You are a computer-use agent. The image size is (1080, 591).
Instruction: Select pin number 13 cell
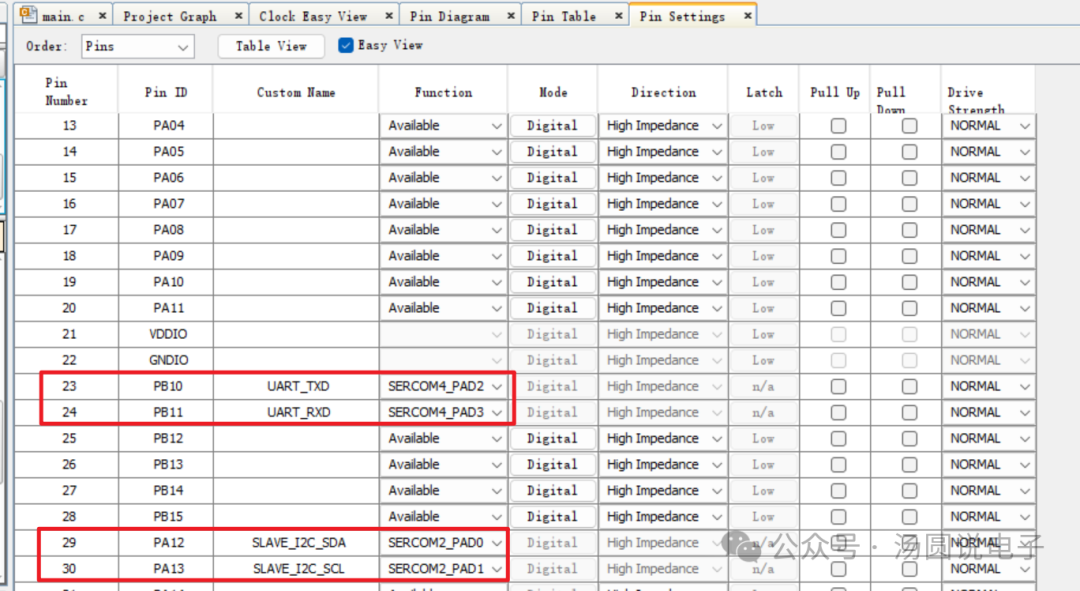68,125
